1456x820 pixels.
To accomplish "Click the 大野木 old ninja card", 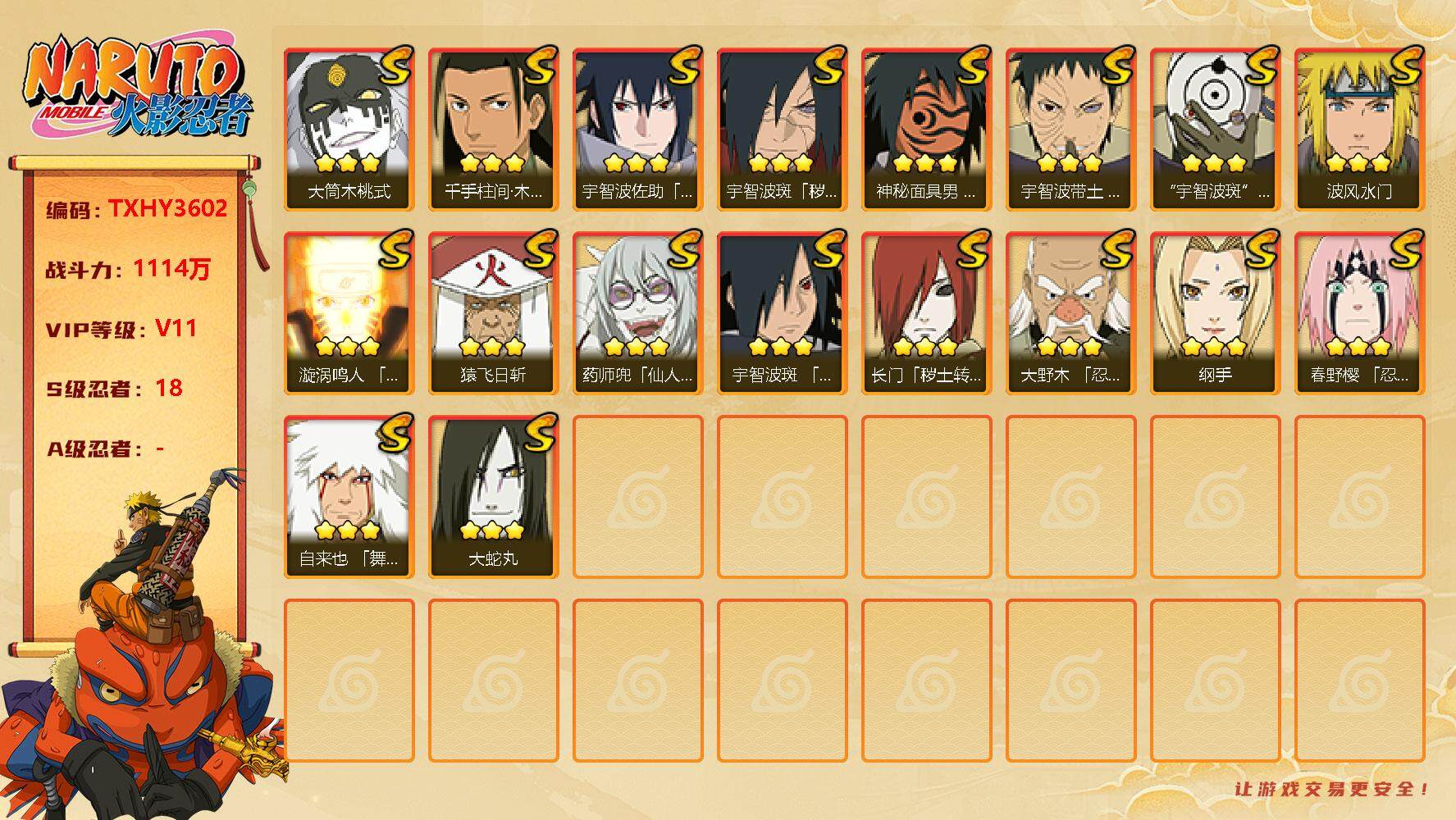I will click(x=1070, y=313).
